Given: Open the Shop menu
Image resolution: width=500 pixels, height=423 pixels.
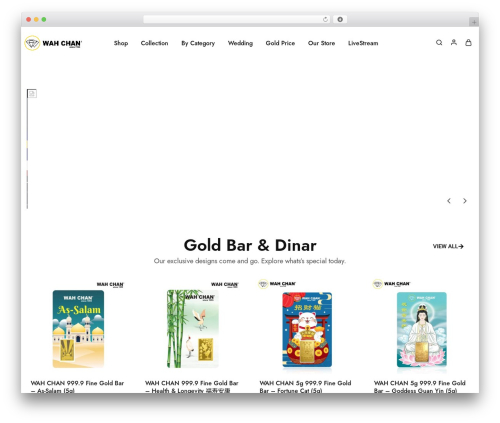Looking at the screenshot, I should (121, 43).
